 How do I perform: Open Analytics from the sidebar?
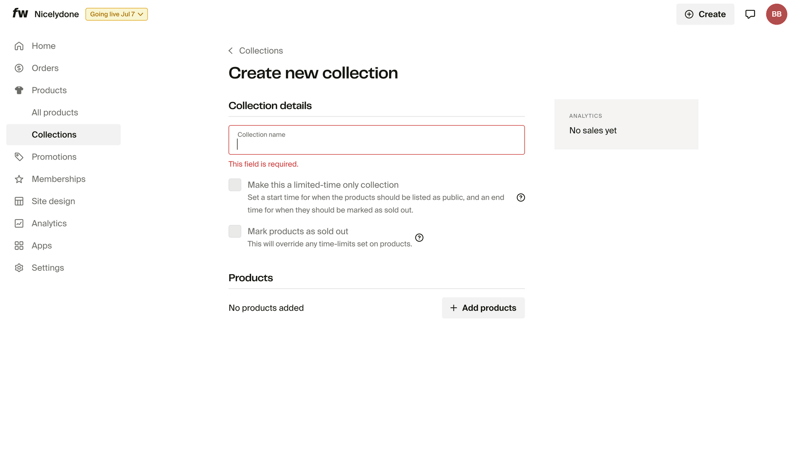(x=49, y=224)
